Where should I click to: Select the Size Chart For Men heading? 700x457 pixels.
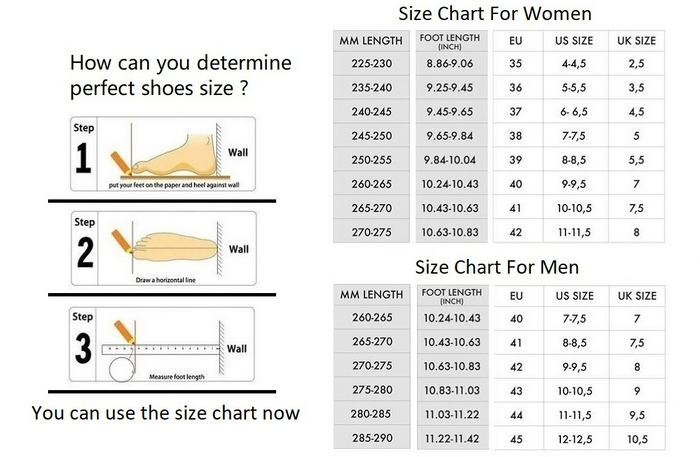496,268
